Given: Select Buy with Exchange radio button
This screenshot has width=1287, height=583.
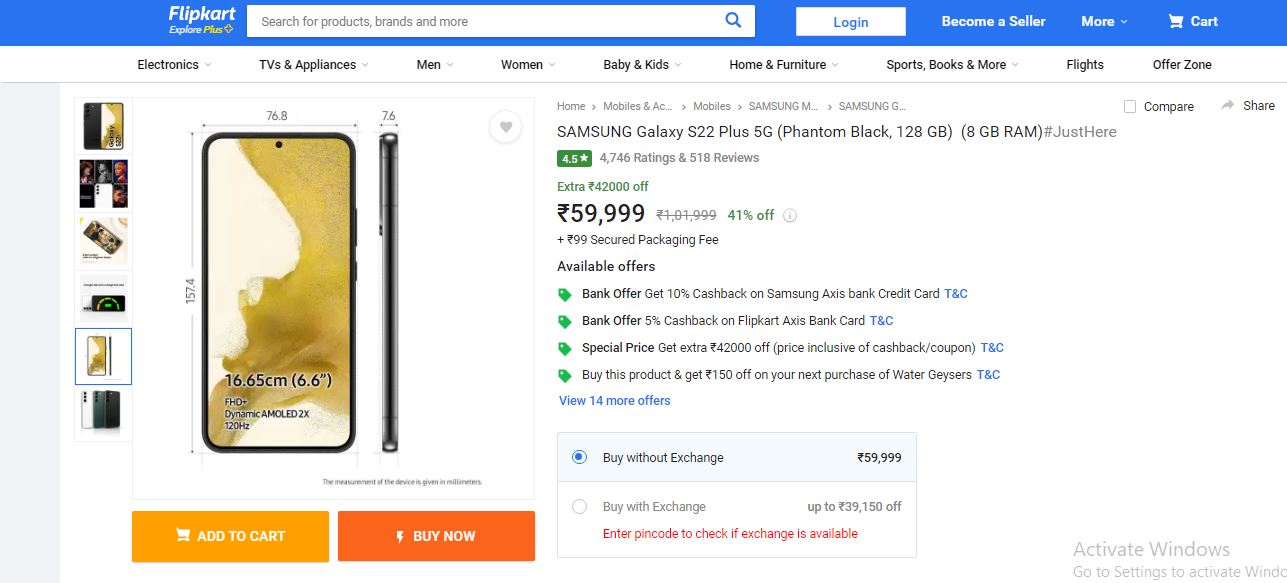Looking at the screenshot, I should coord(579,506).
